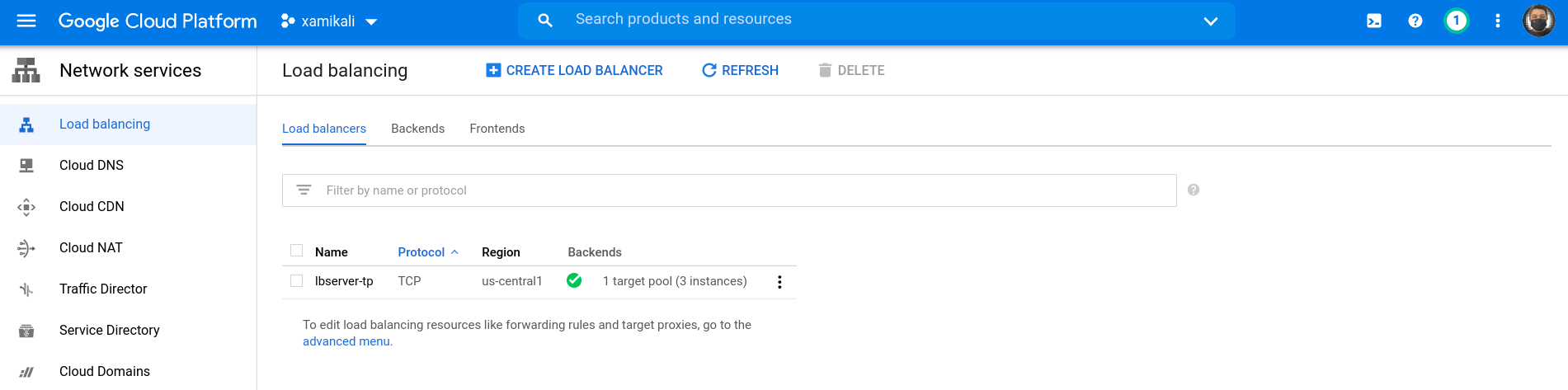This screenshot has height=390, width=1568.
Task: Click the Cloud NAT sidebar icon
Action: click(x=26, y=248)
